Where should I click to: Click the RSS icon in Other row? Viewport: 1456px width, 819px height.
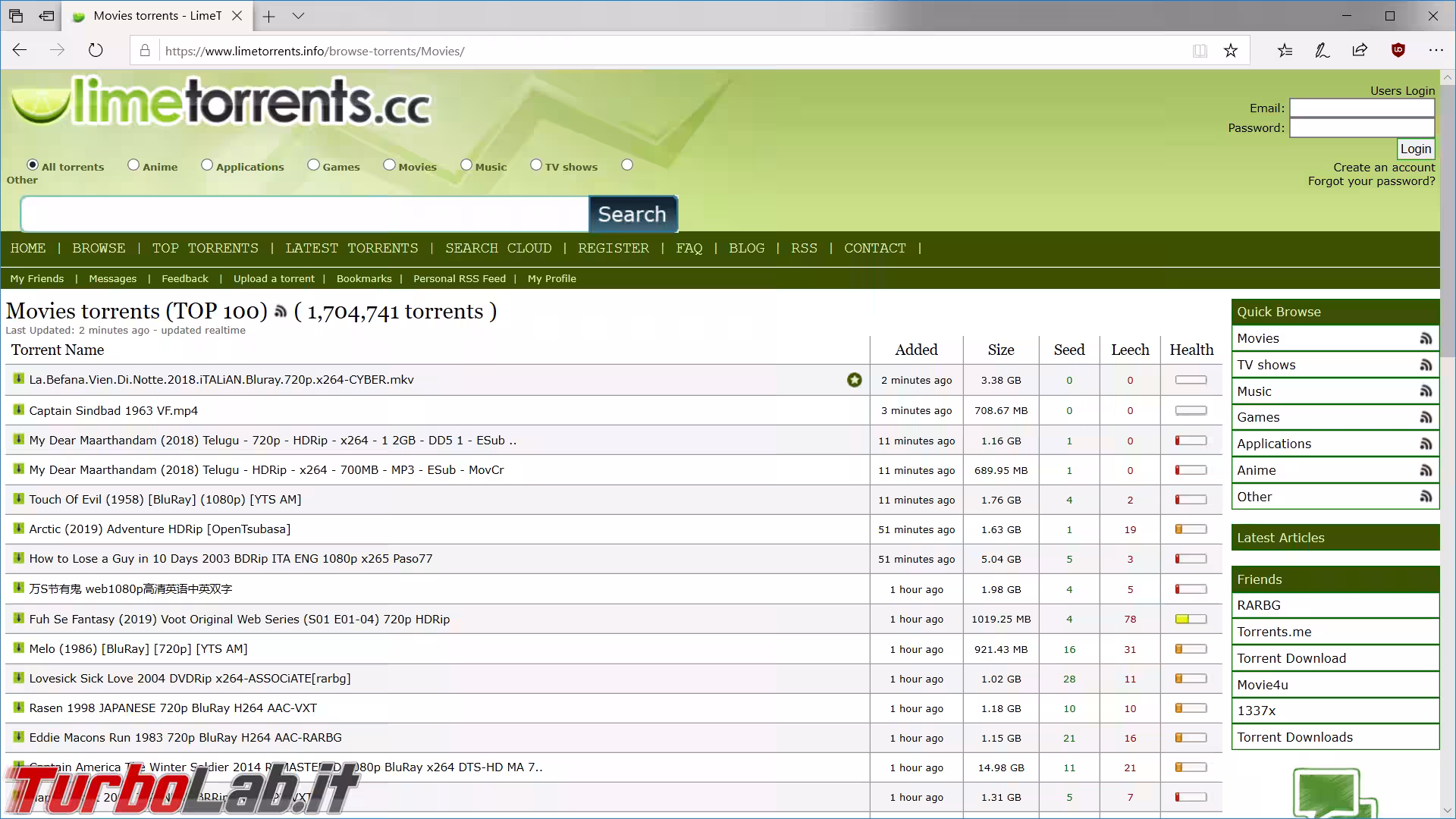1426,497
